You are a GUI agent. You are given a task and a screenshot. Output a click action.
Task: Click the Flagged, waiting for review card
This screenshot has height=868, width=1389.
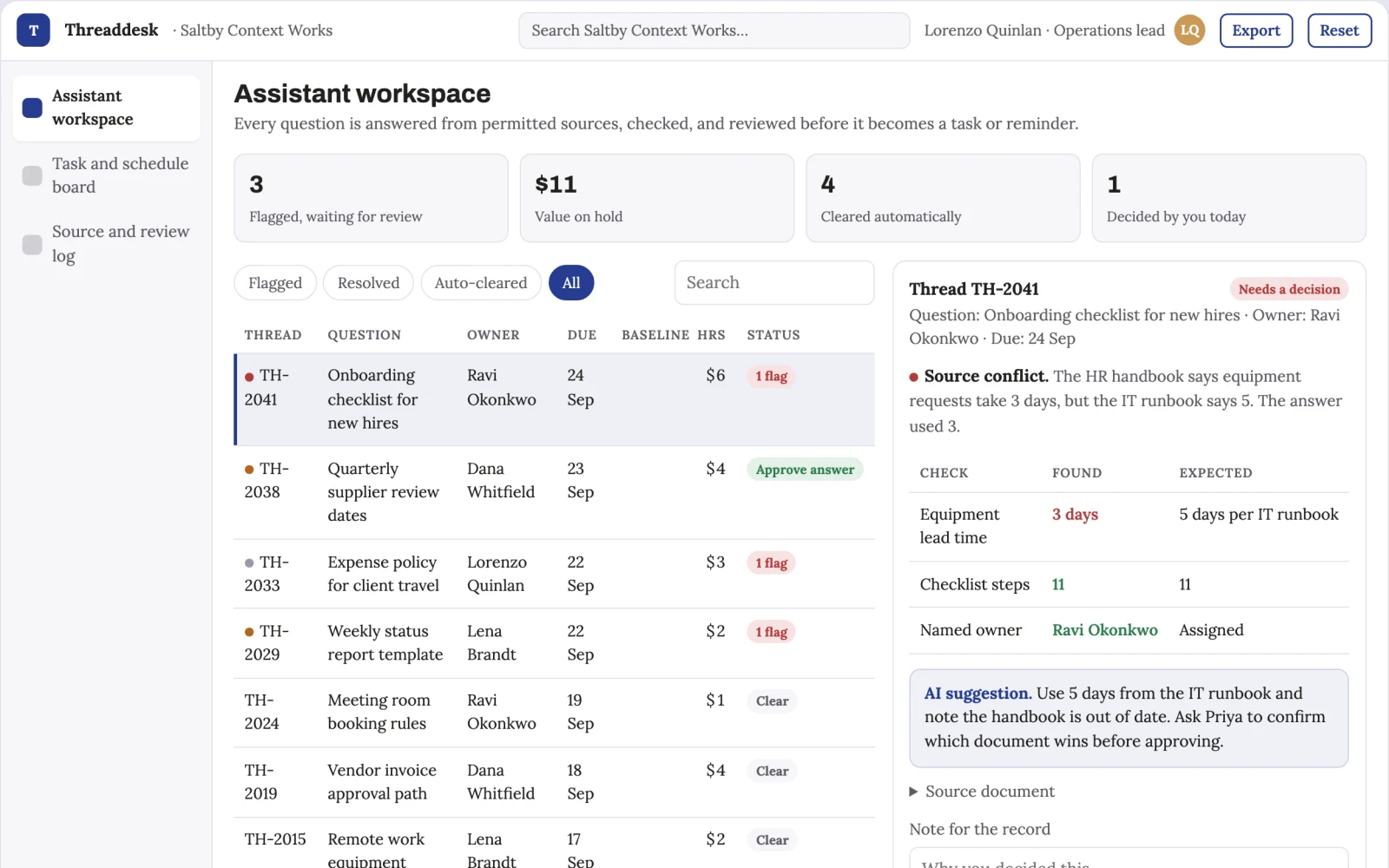371,198
